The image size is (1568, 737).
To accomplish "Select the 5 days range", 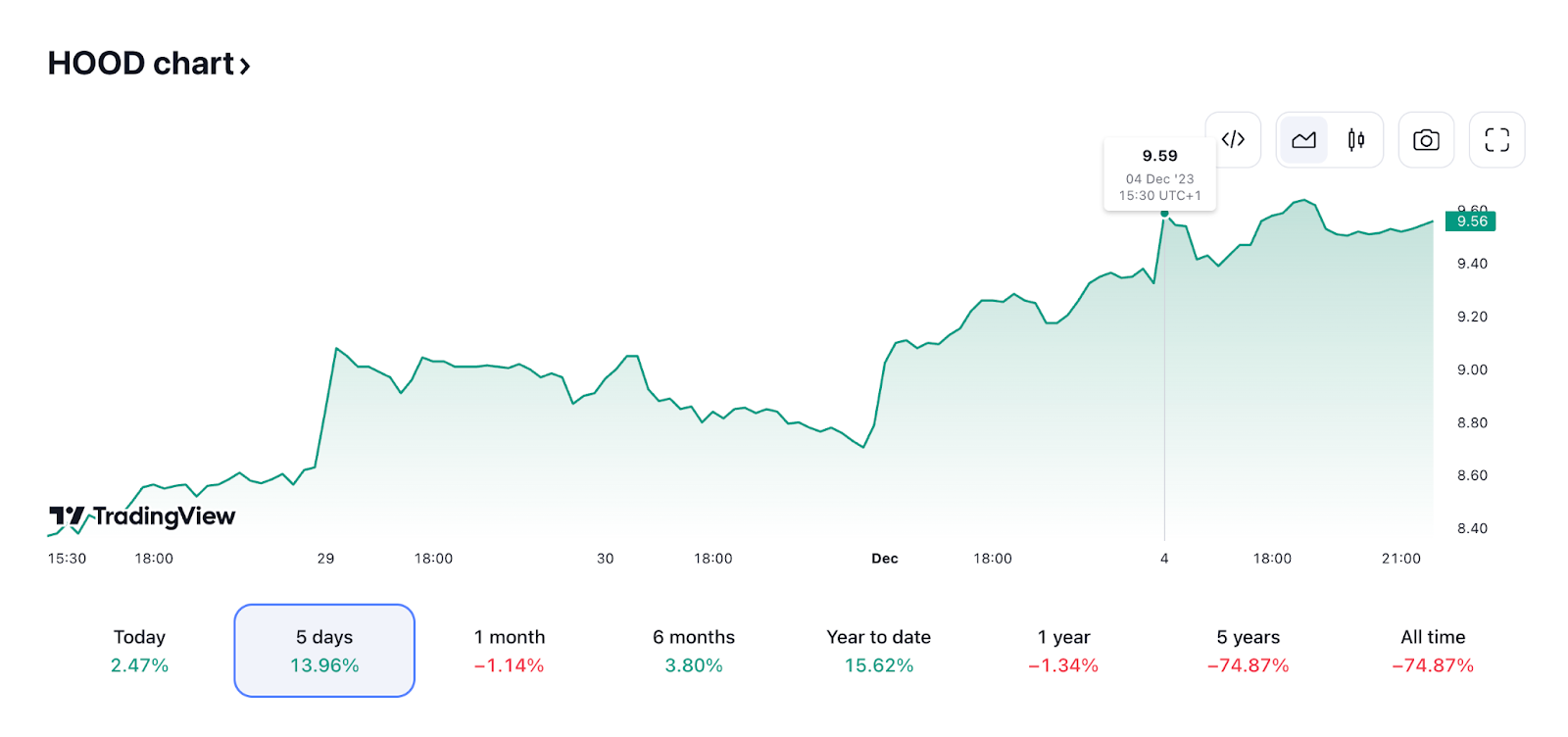I will [x=324, y=651].
